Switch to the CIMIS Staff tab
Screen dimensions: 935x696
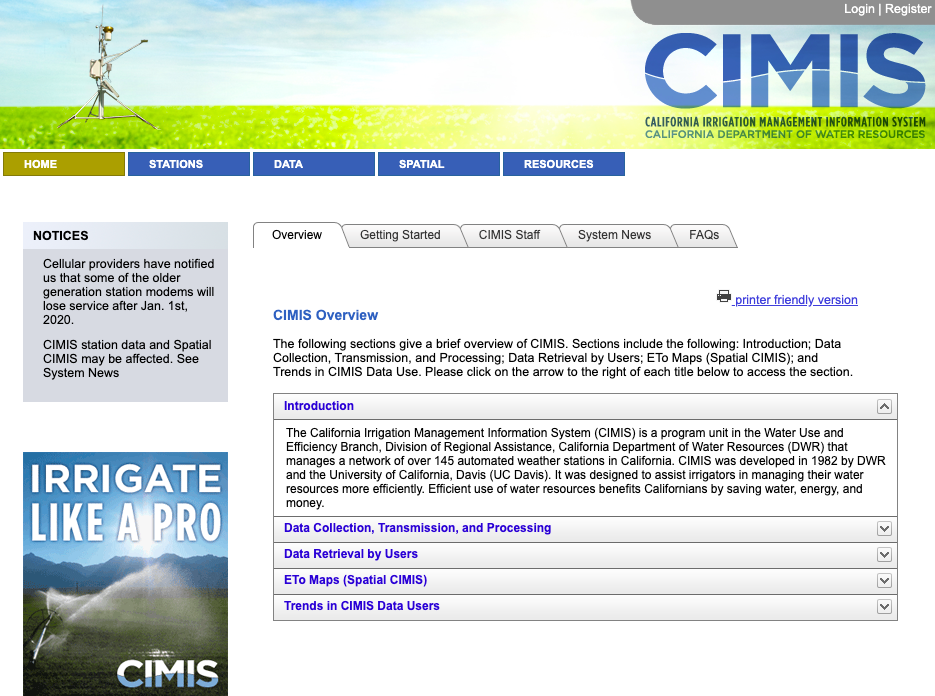(x=509, y=235)
